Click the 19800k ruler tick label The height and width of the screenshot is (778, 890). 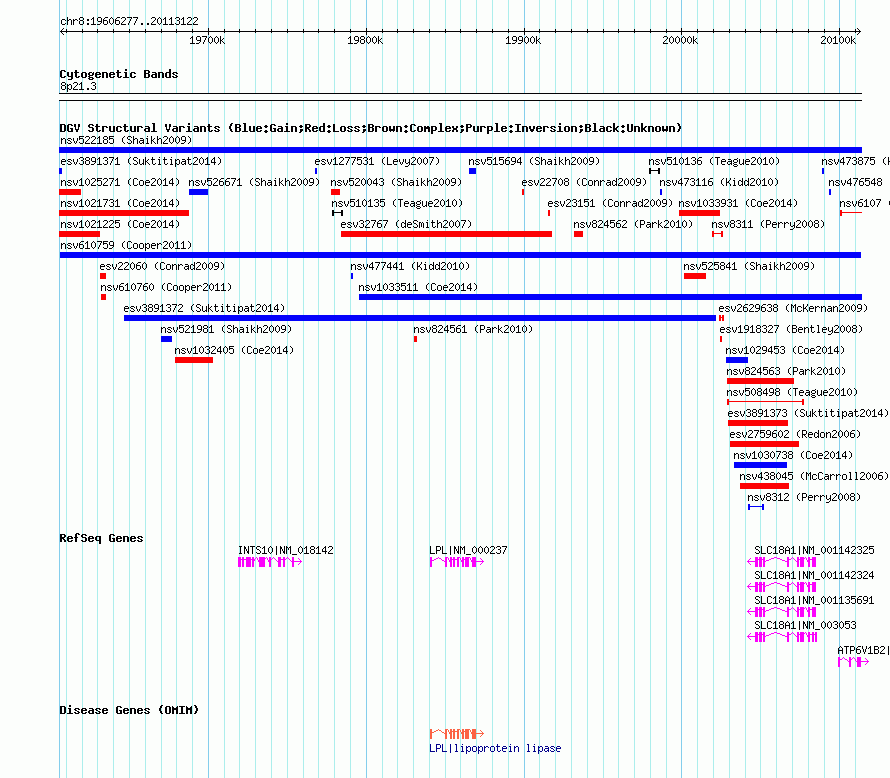pos(365,40)
